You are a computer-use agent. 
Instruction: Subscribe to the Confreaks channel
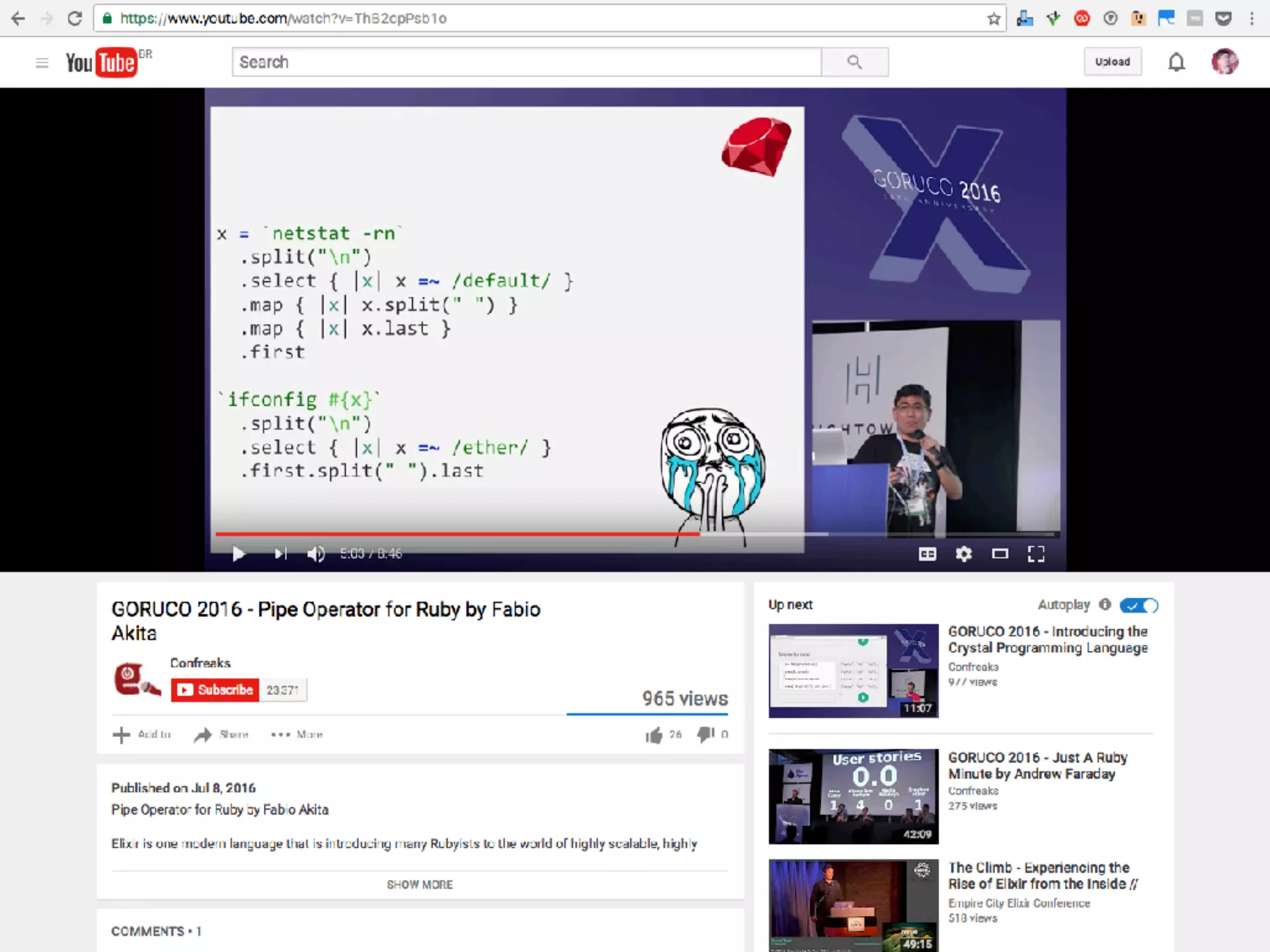click(x=215, y=690)
